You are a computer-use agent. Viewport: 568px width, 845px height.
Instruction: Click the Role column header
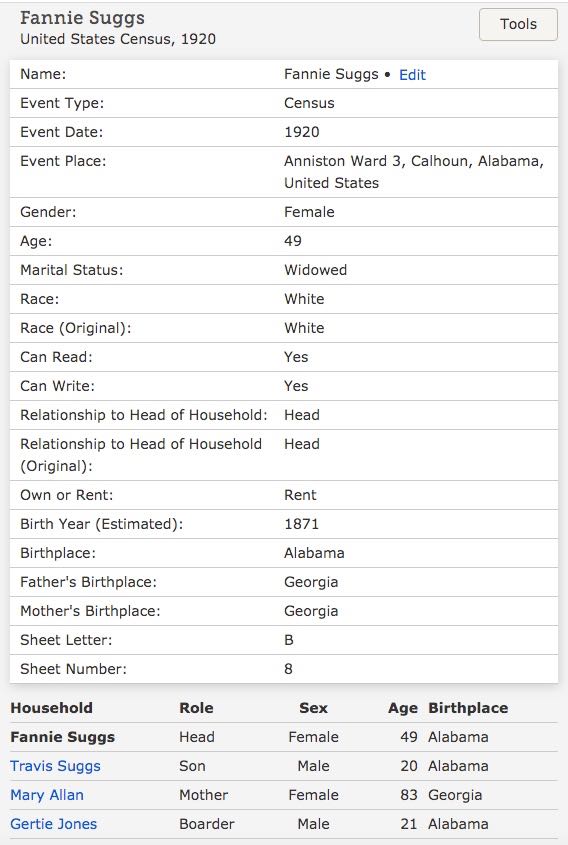point(196,708)
